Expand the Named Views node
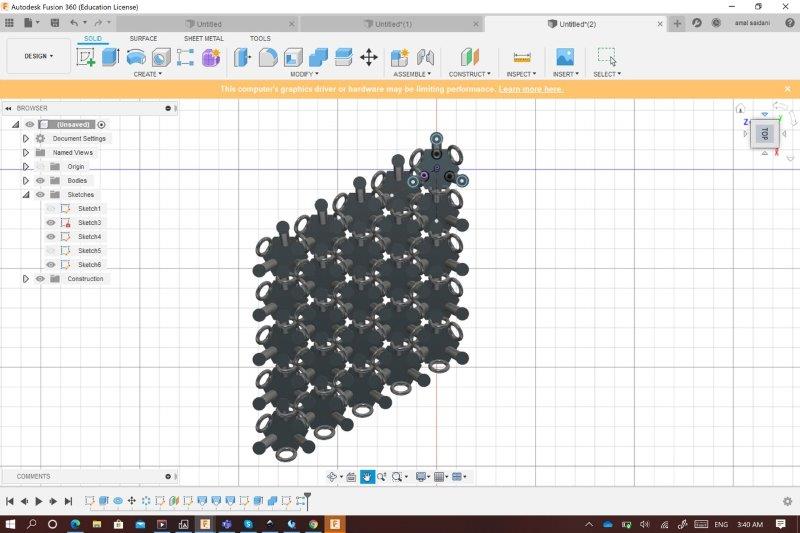The height and width of the screenshot is (533, 800). [26, 153]
